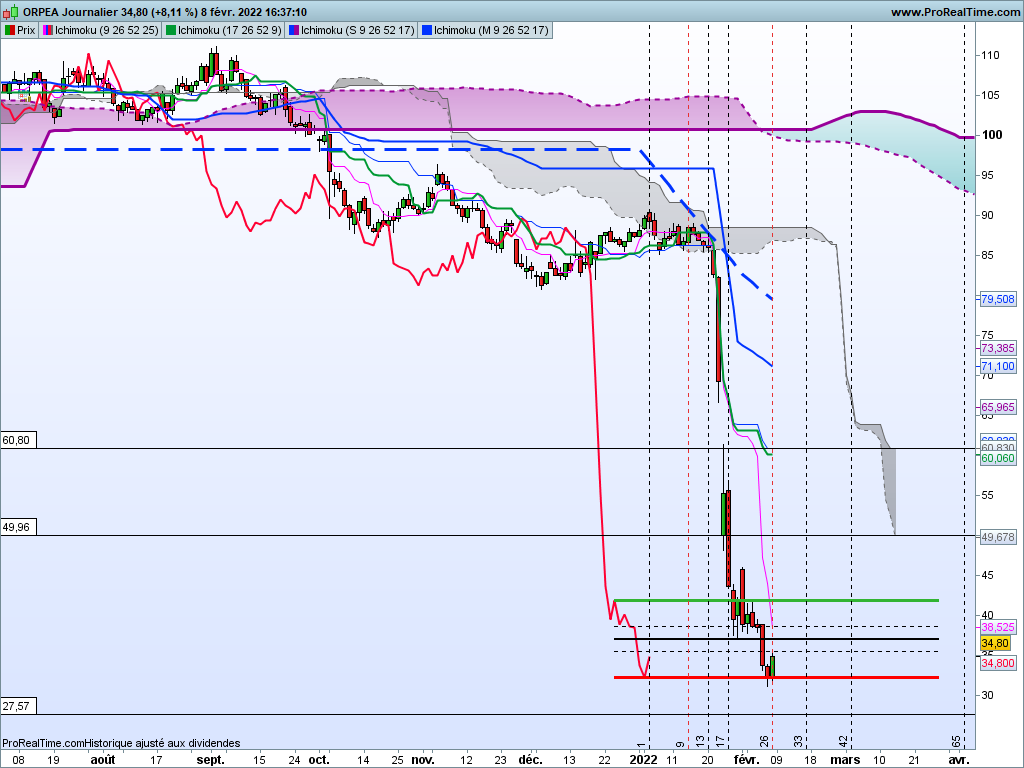The width and height of the screenshot is (1024, 768).
Task: Click the 85 price axis value
Action: click(987, 255)
